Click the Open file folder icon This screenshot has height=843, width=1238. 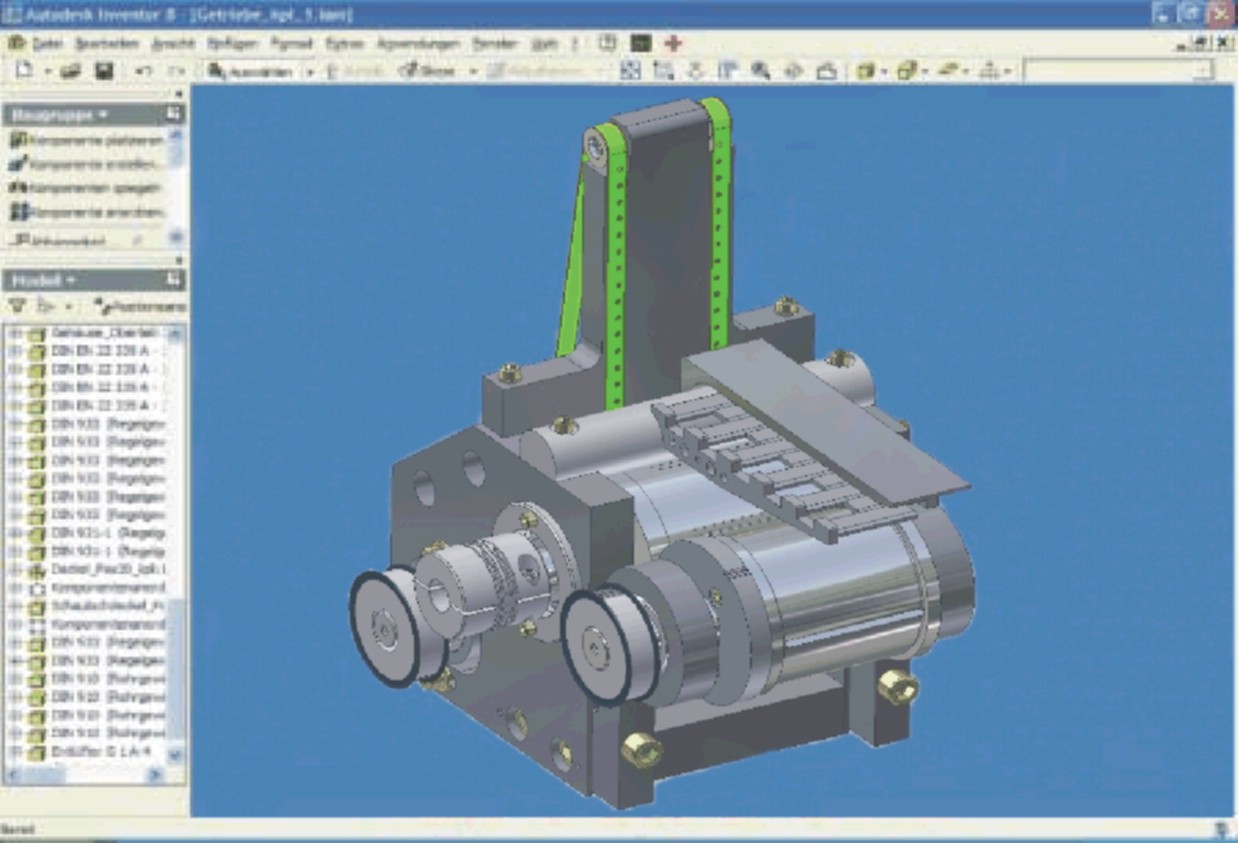(70, 71)
